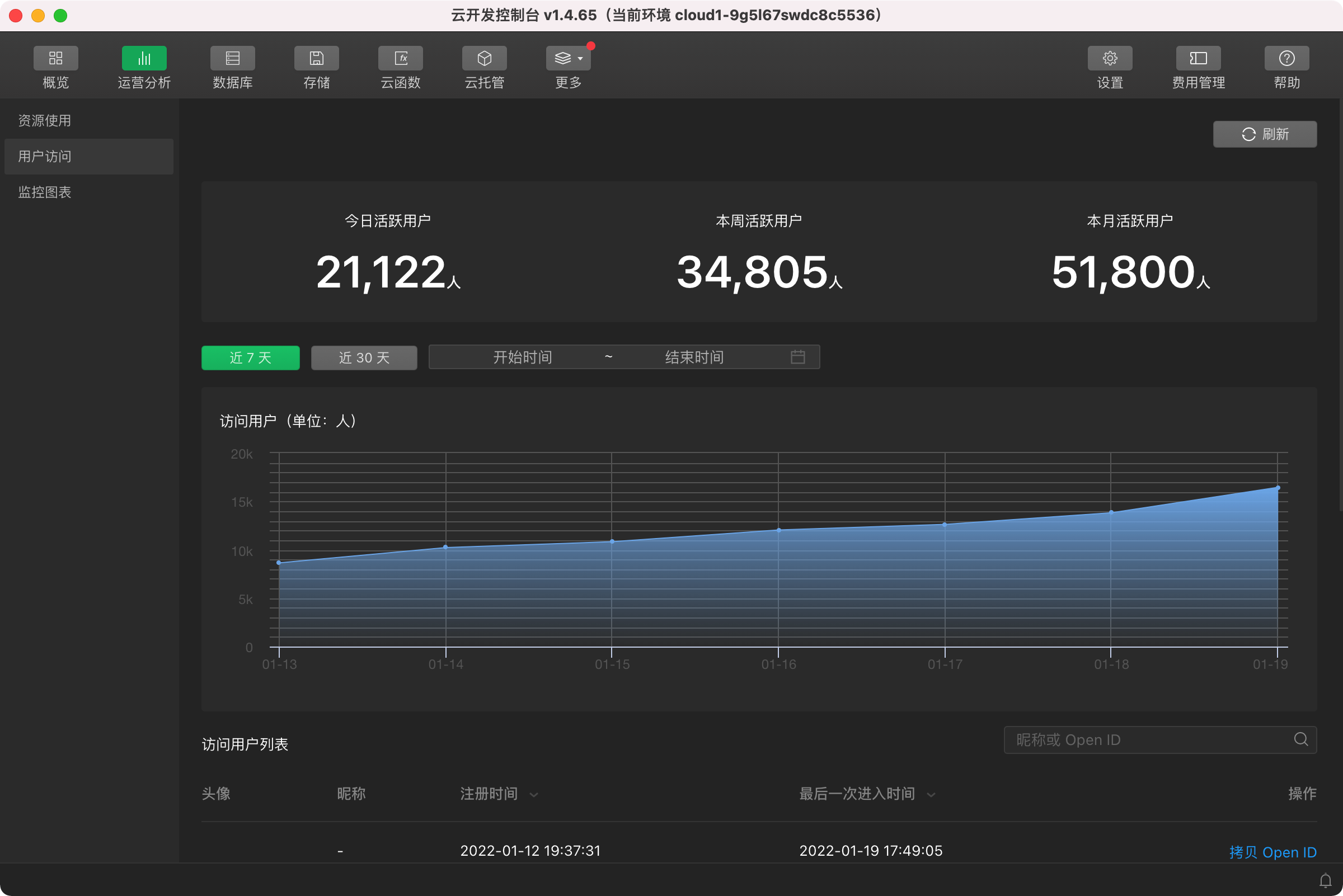Screen dimensions: 1343x896
Task: Click the search magnifier icon
Action: [x=1300, y=739]
